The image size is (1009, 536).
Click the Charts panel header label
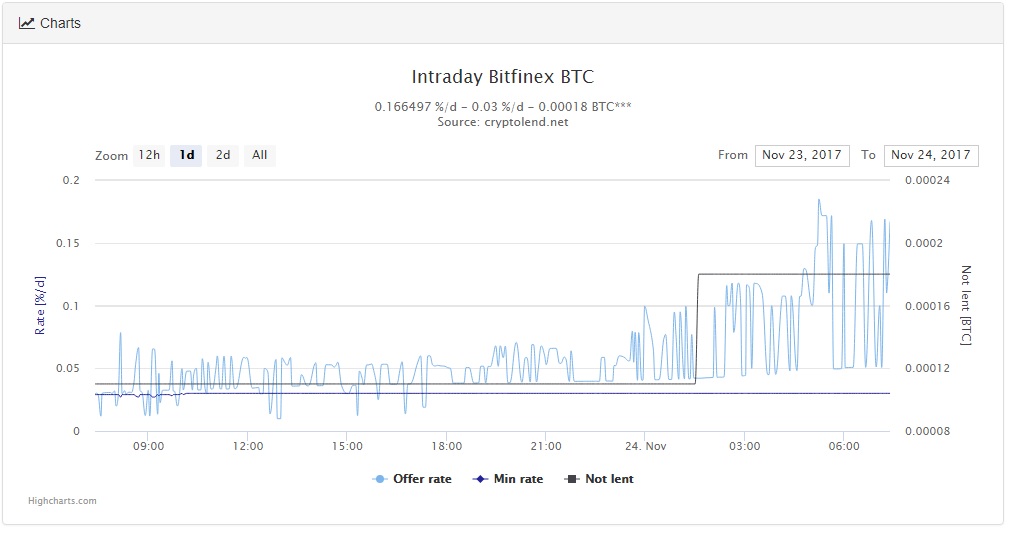point(60,23)
